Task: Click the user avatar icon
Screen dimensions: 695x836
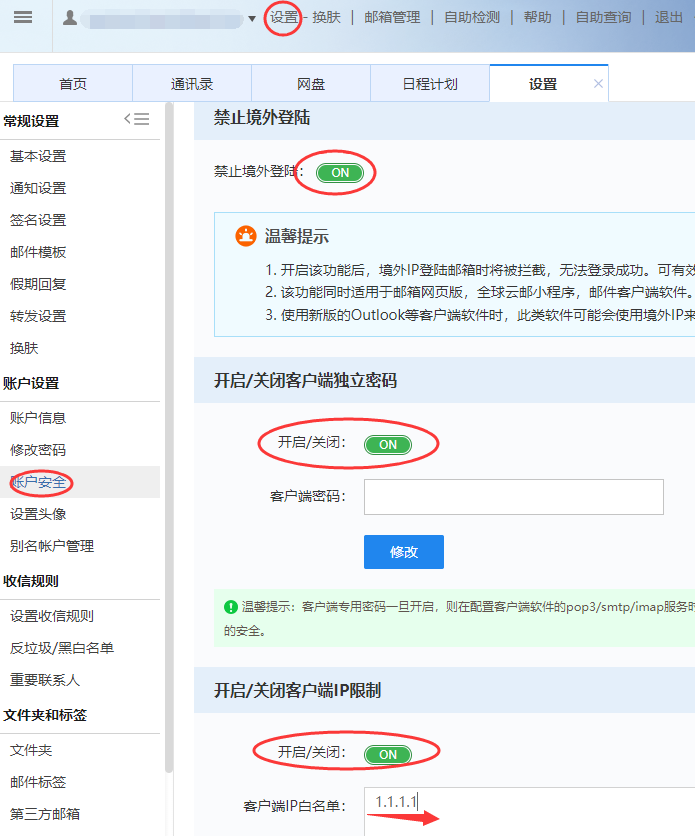Action: point(70,18)
